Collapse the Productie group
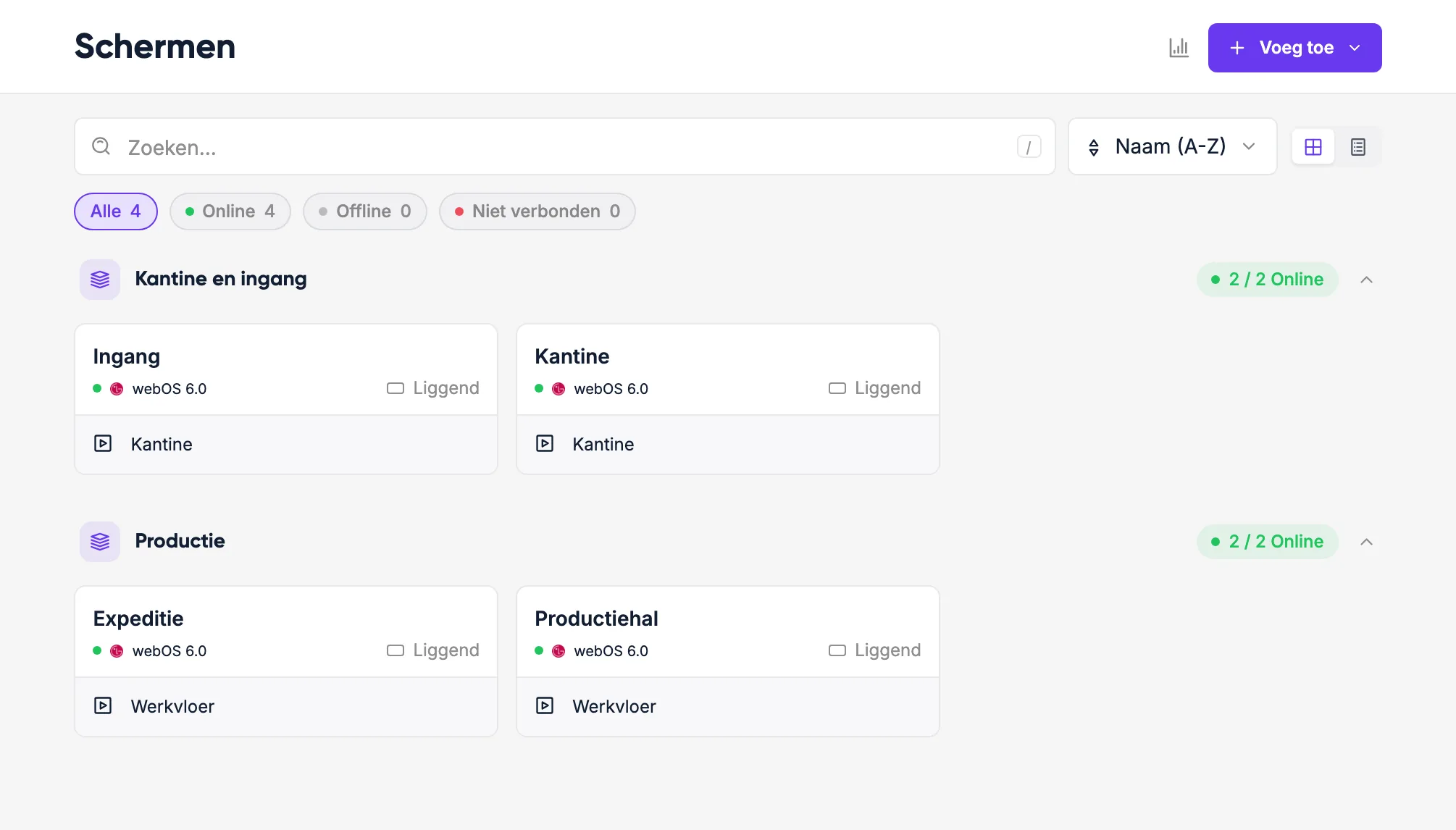Screen dimensions: 1456x830 (1366, 542)
